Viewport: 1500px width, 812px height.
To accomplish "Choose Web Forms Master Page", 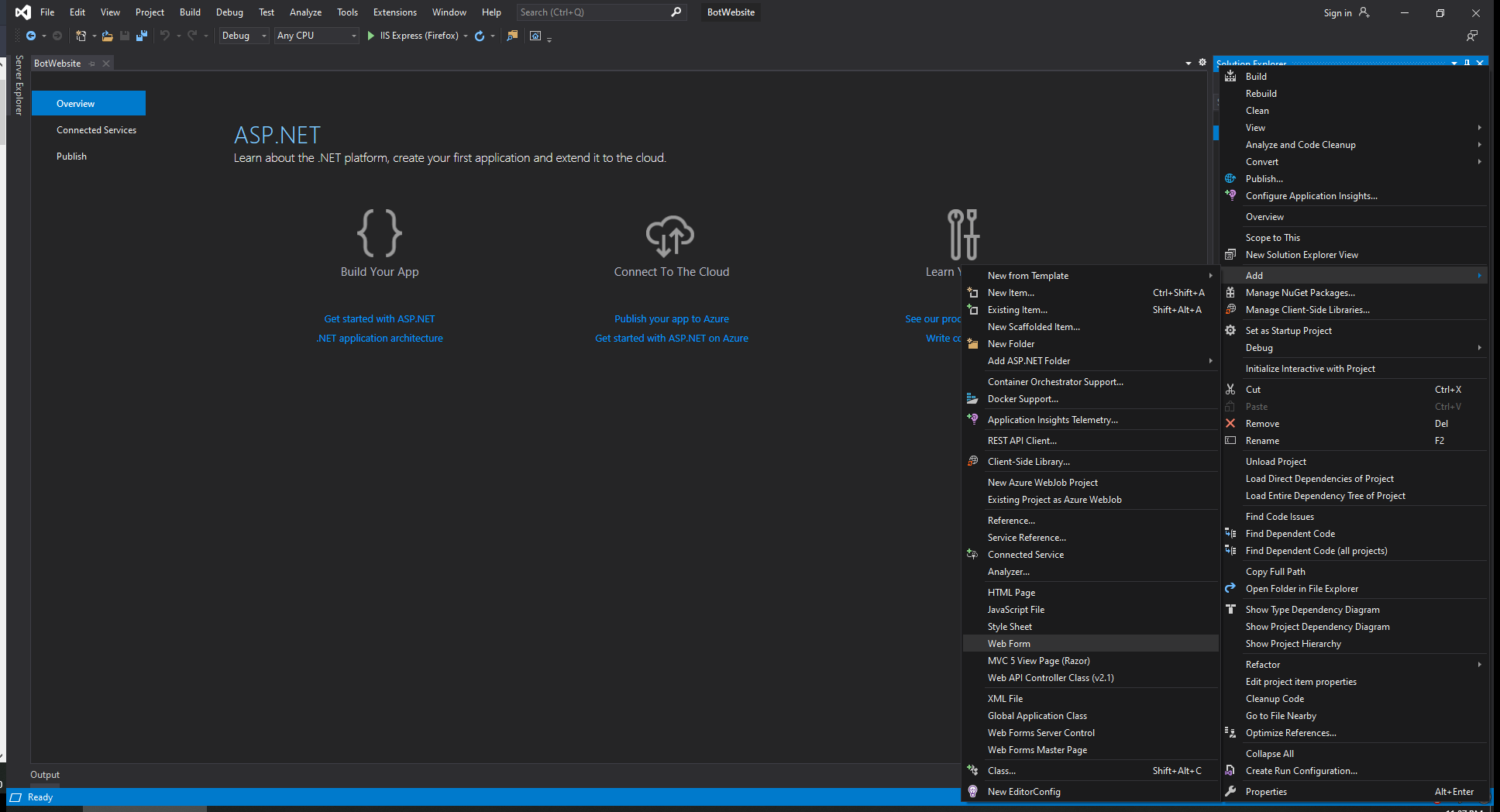I will pos(1090,750).
